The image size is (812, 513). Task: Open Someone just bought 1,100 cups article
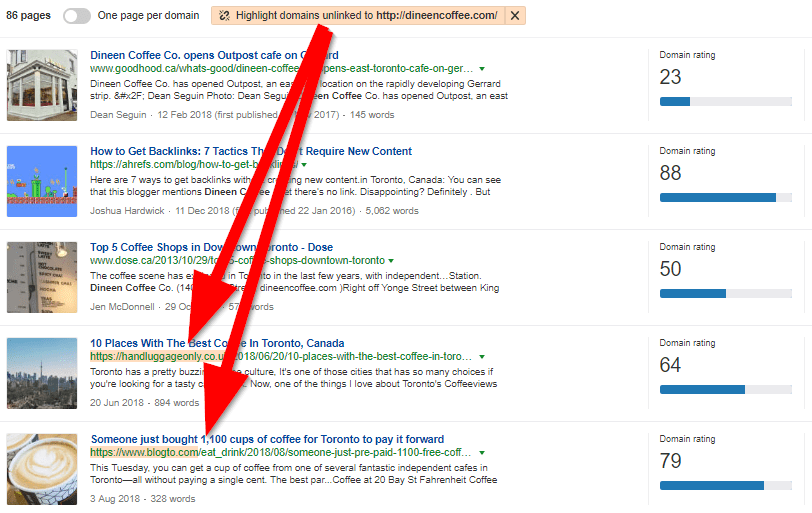click(x=267, y=439)
